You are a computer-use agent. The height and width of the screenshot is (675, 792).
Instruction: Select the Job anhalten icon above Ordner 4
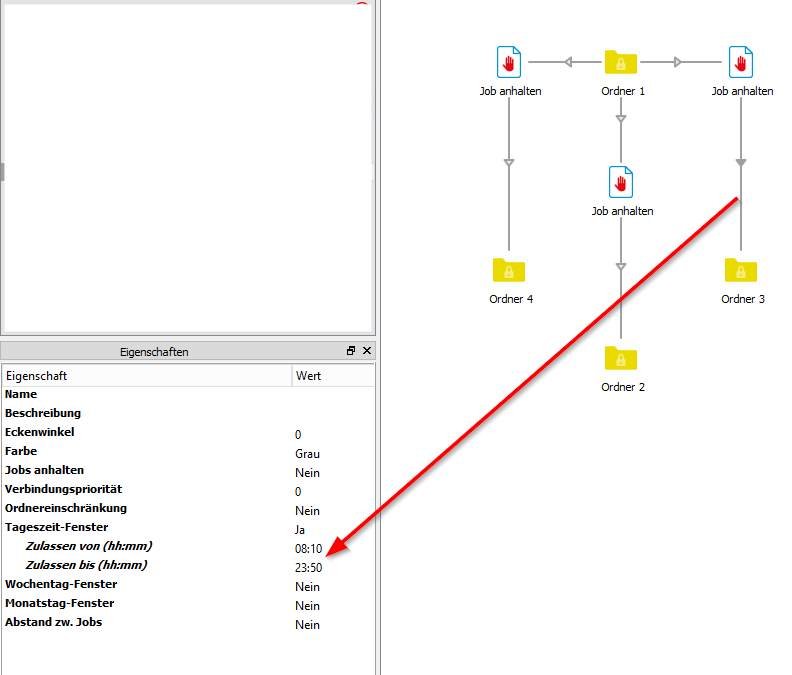click(x=509, y=62)
